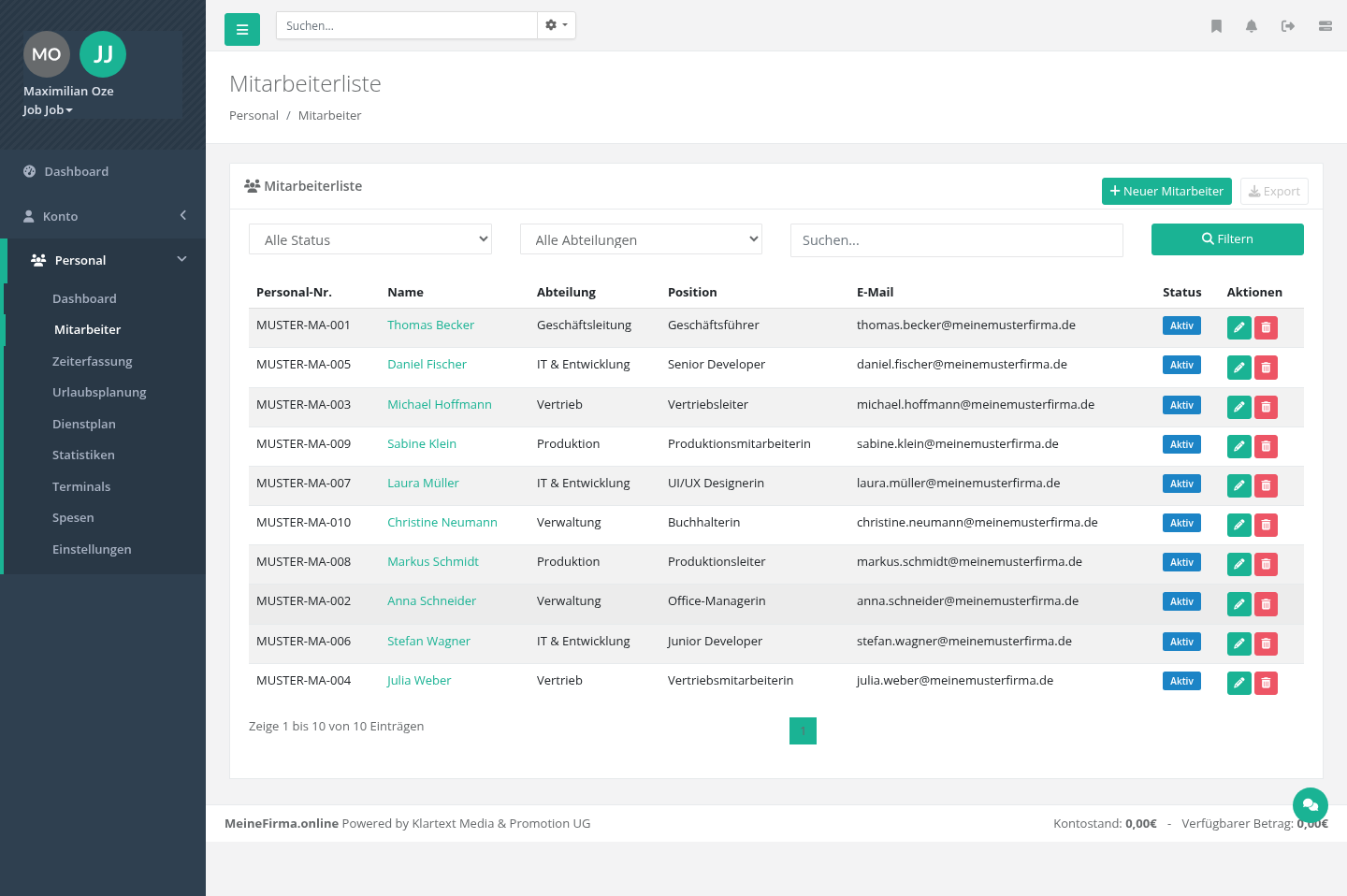This screenshot has width=1347, height=896.
Task: Edit Laura Müller with the pencil icon
Action: (x=1238, y=485)
